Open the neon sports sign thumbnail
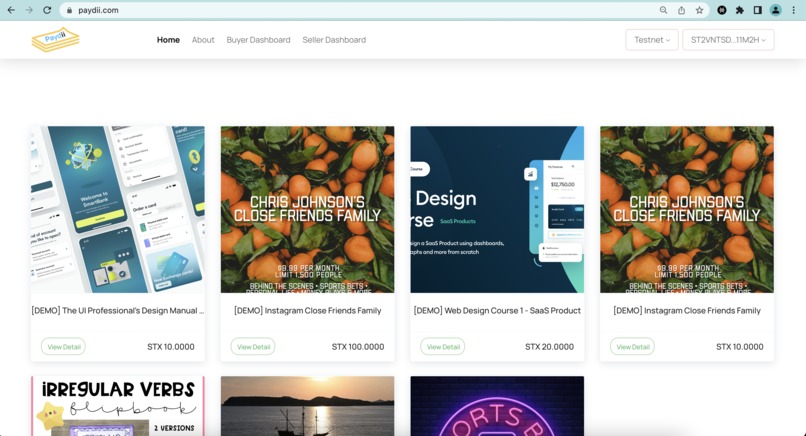The width and height of the screenshot is (806, 436). tap(497, 406)
